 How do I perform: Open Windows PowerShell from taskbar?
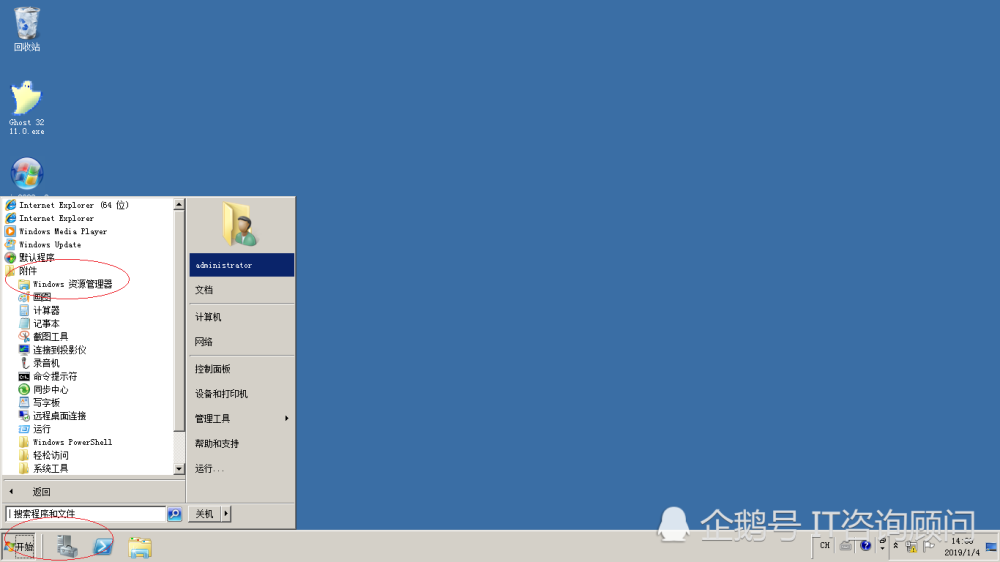103,546
